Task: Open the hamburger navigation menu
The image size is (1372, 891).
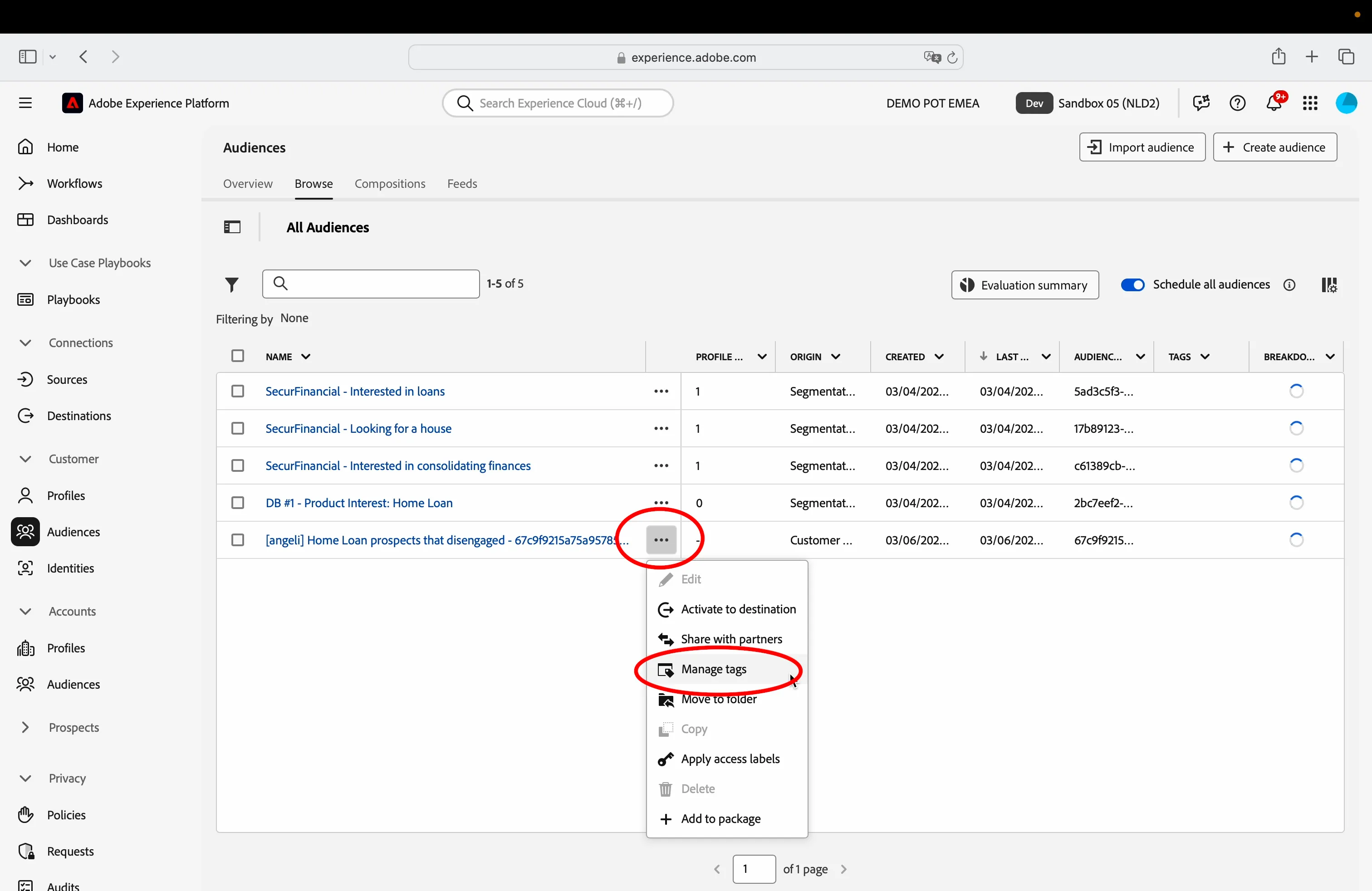Action: [x=25, y=103]
